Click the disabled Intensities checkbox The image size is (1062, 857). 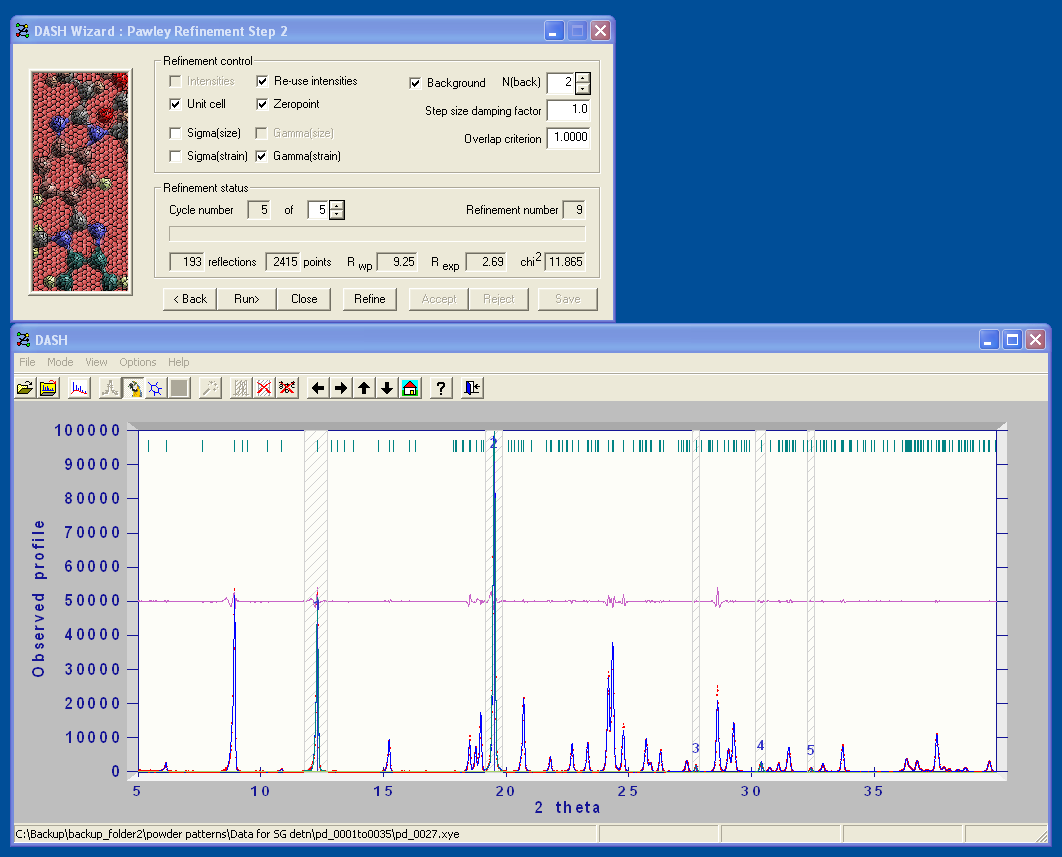coord(175,81)
